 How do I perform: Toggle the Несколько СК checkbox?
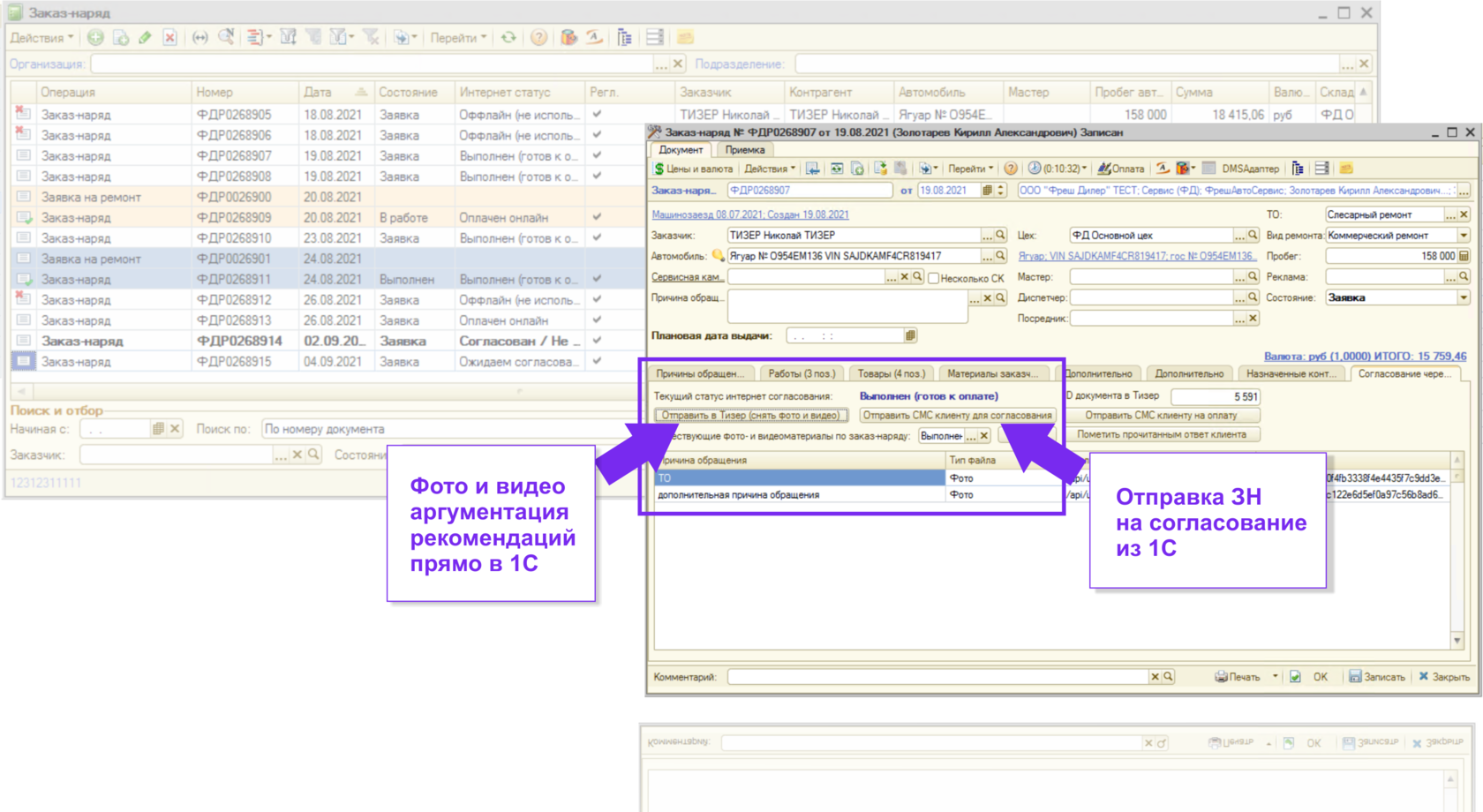coord(933,278)
